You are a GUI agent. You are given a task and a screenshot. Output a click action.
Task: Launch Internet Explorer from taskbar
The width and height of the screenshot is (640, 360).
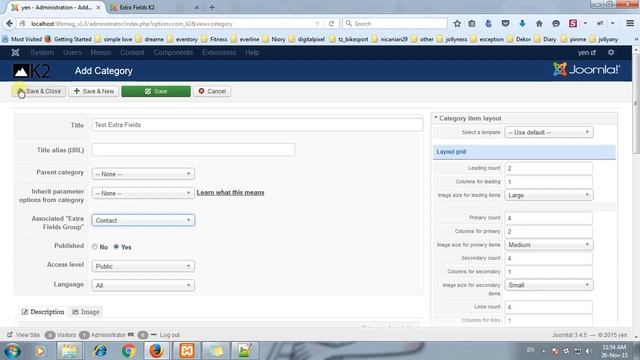99,351
